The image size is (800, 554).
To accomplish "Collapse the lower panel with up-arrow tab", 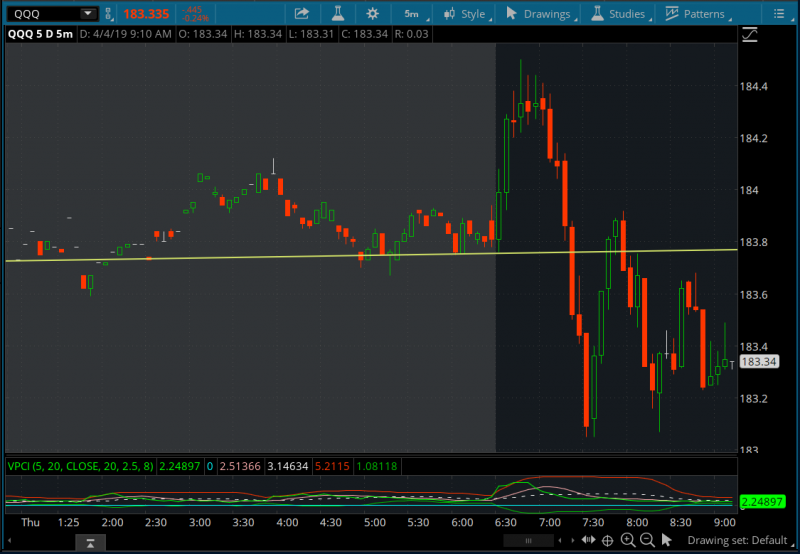I will point(90,543).
